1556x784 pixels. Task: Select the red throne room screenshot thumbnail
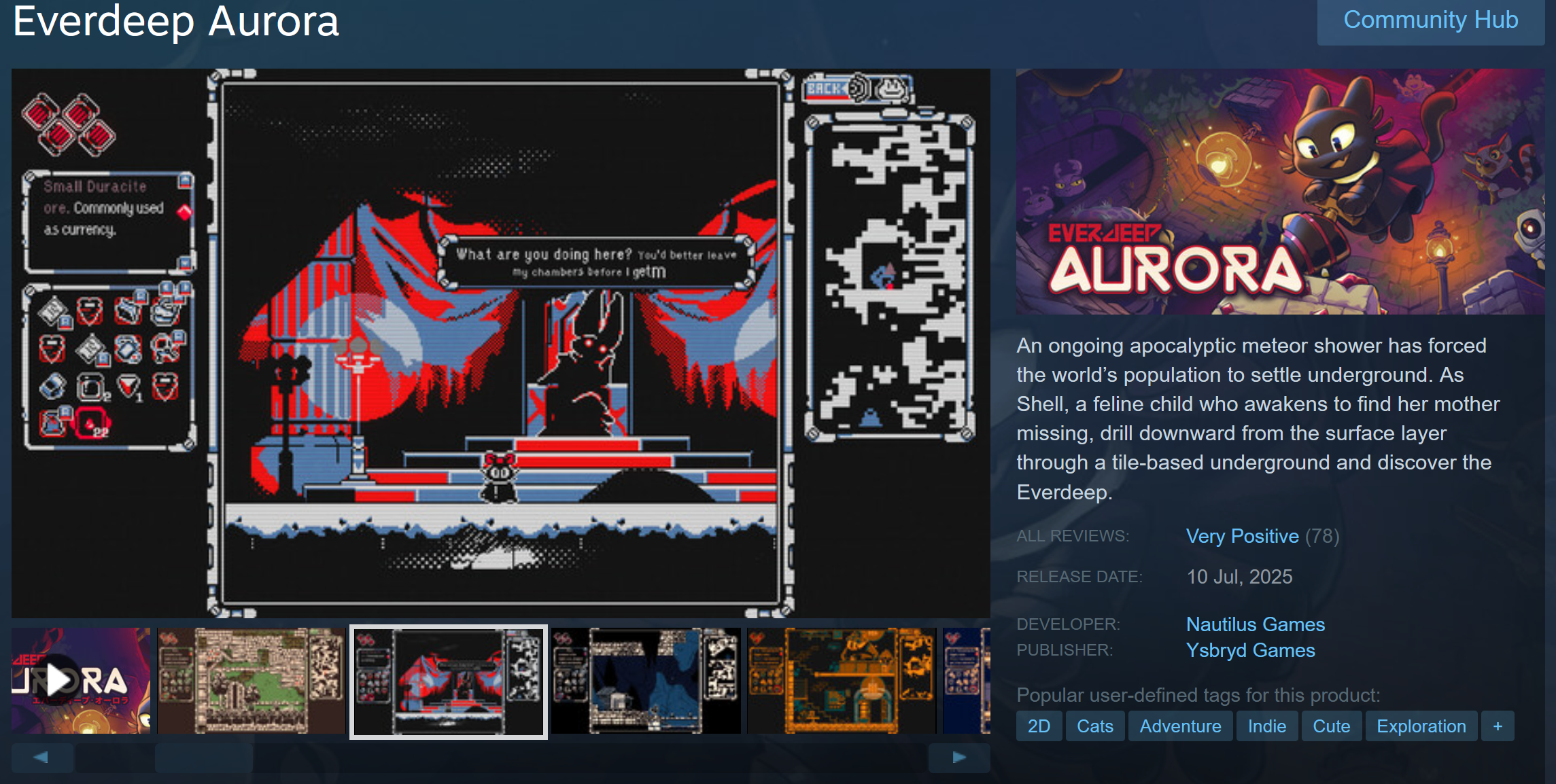(x=449, y=681)
